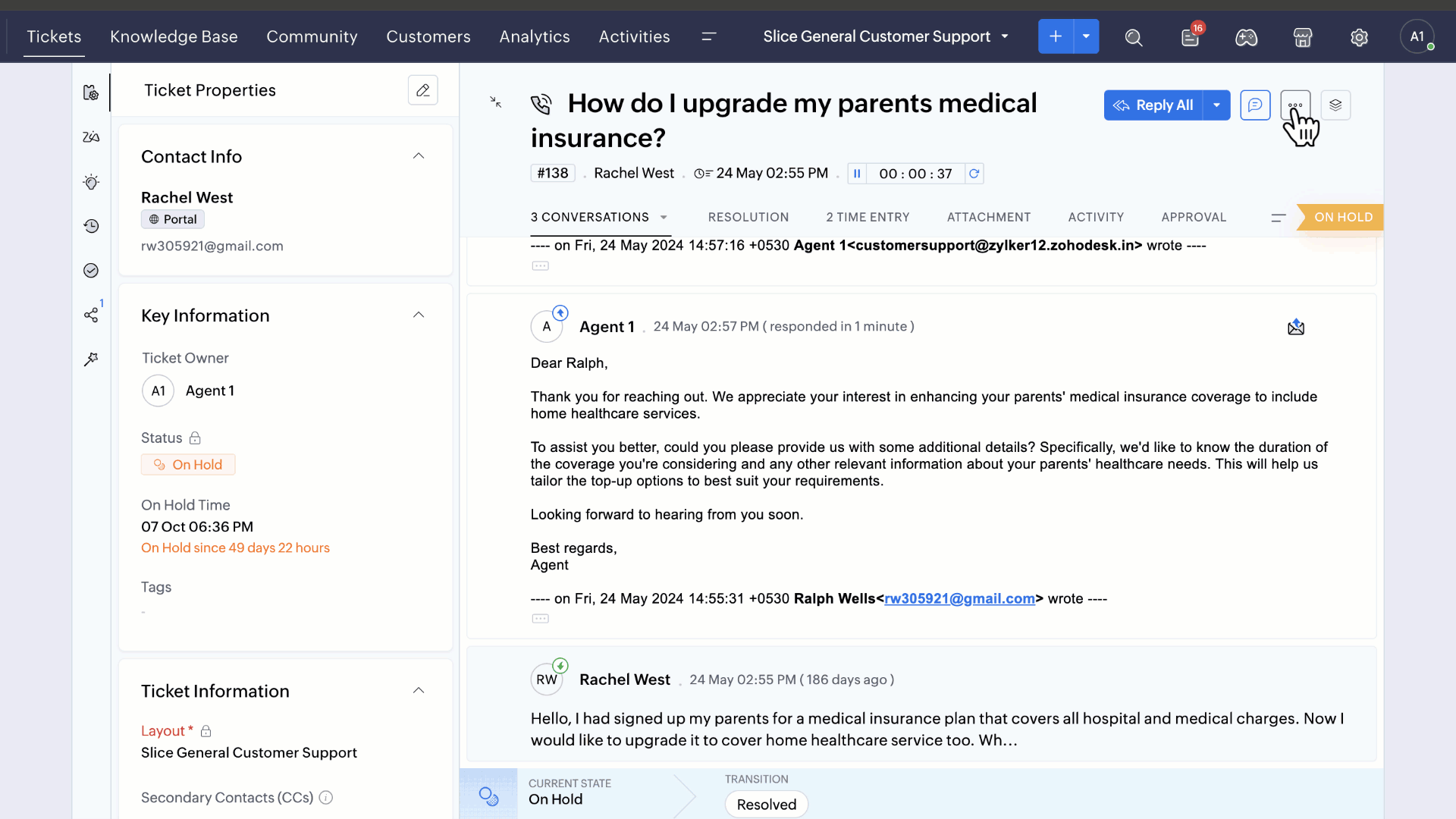Go to the Tickets menu

coord(54,36)
